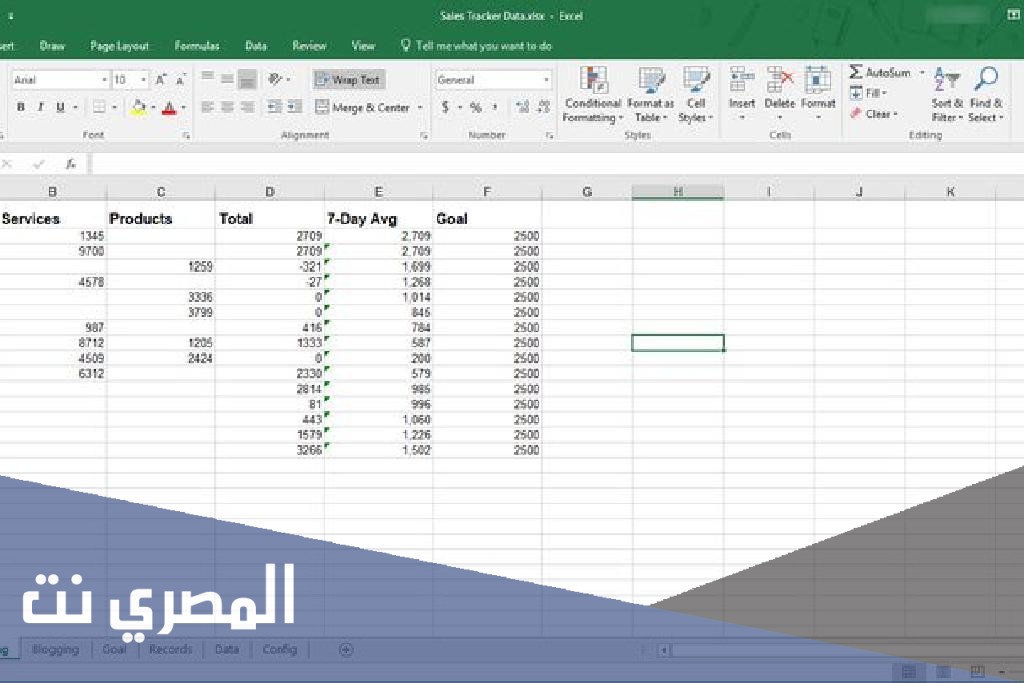Click the Find & Select magnifier icon
The image size is (1024, 683).
986,80
